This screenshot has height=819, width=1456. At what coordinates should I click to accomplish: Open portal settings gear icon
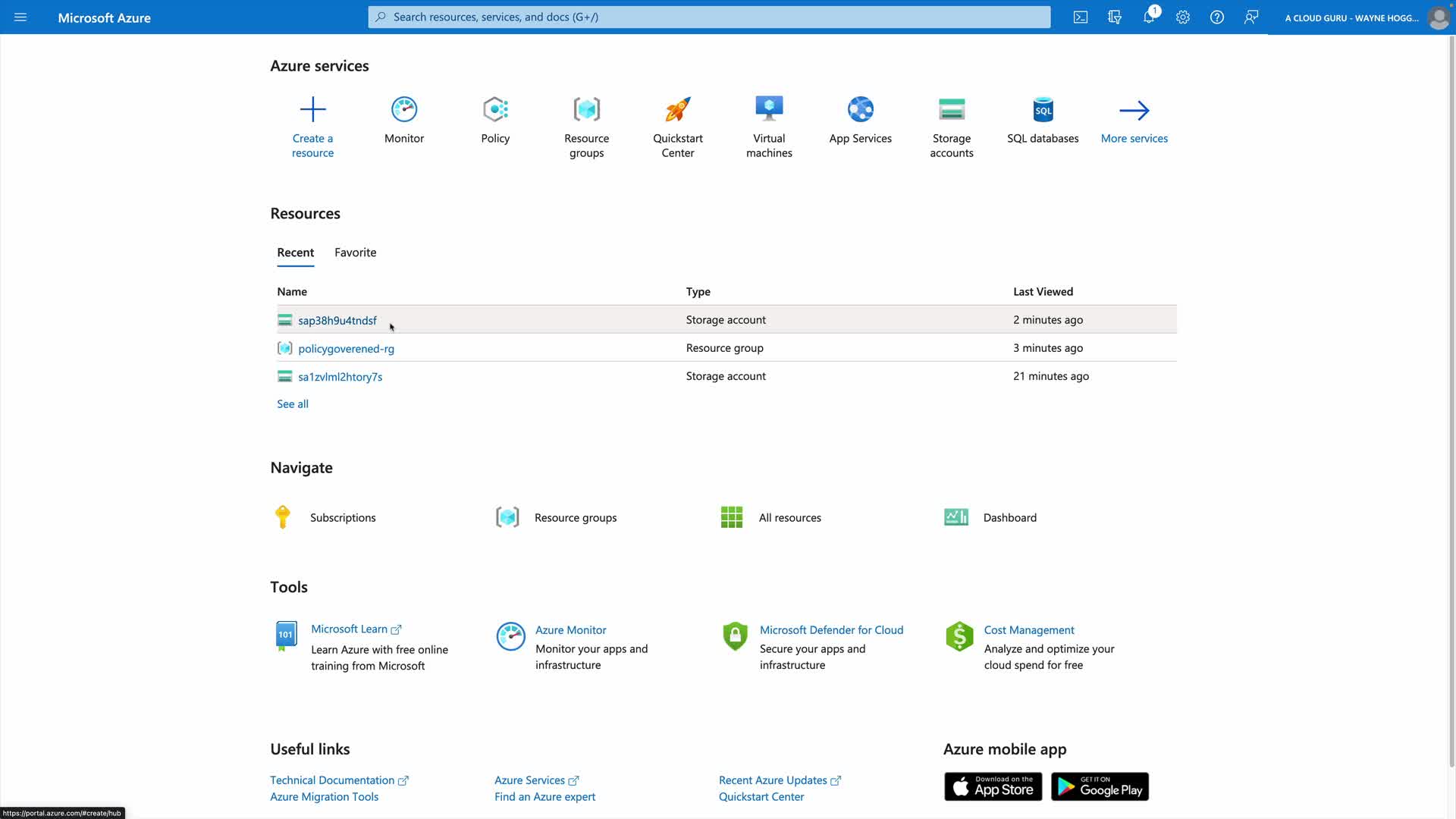coord(1183,17)
